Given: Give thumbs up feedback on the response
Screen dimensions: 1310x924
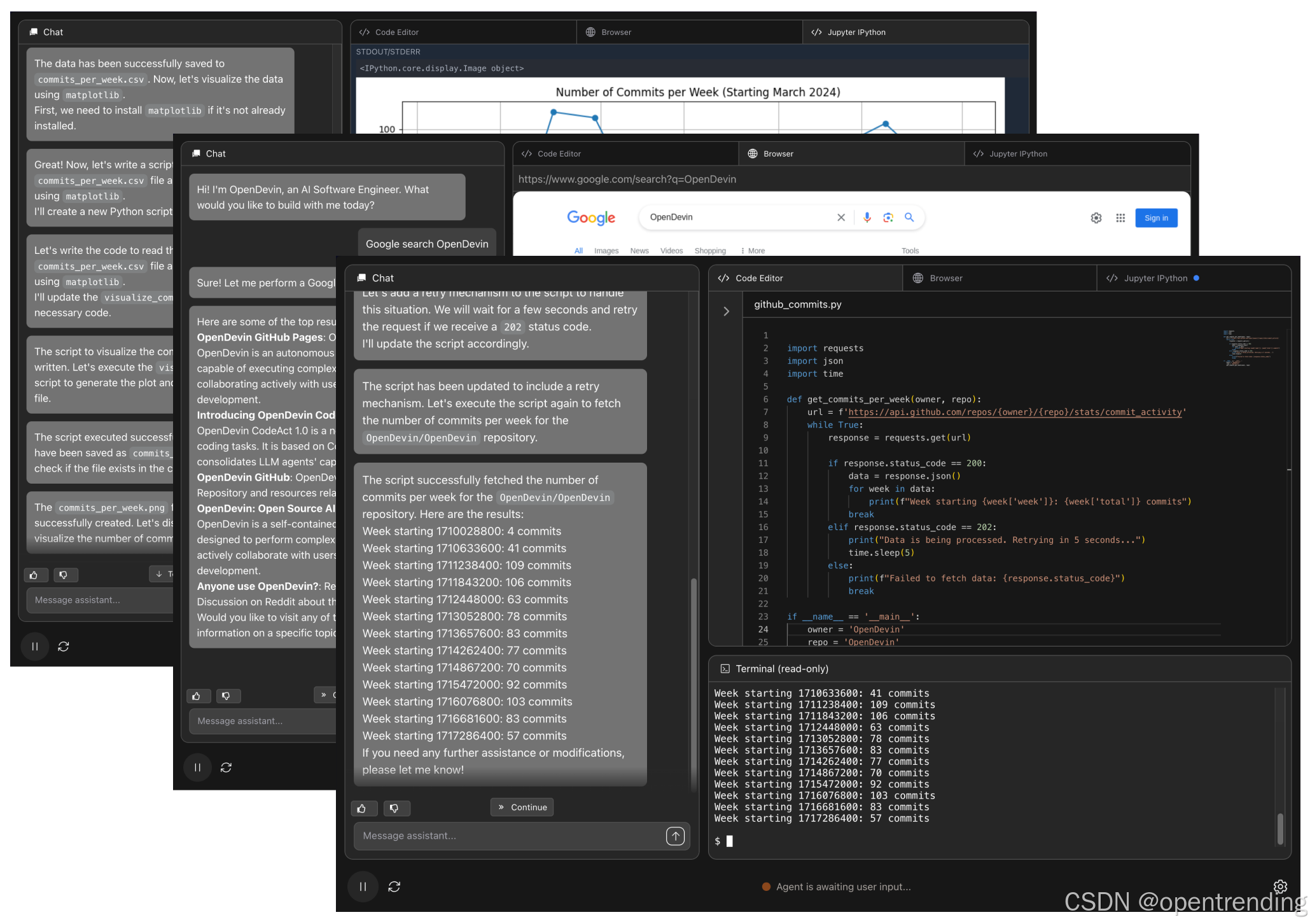Looking at the screenshot, I should tap(364, 808).
